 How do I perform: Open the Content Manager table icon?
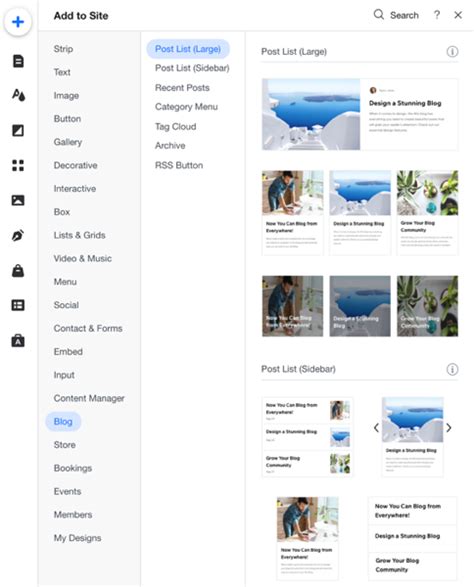pos(18,305)
